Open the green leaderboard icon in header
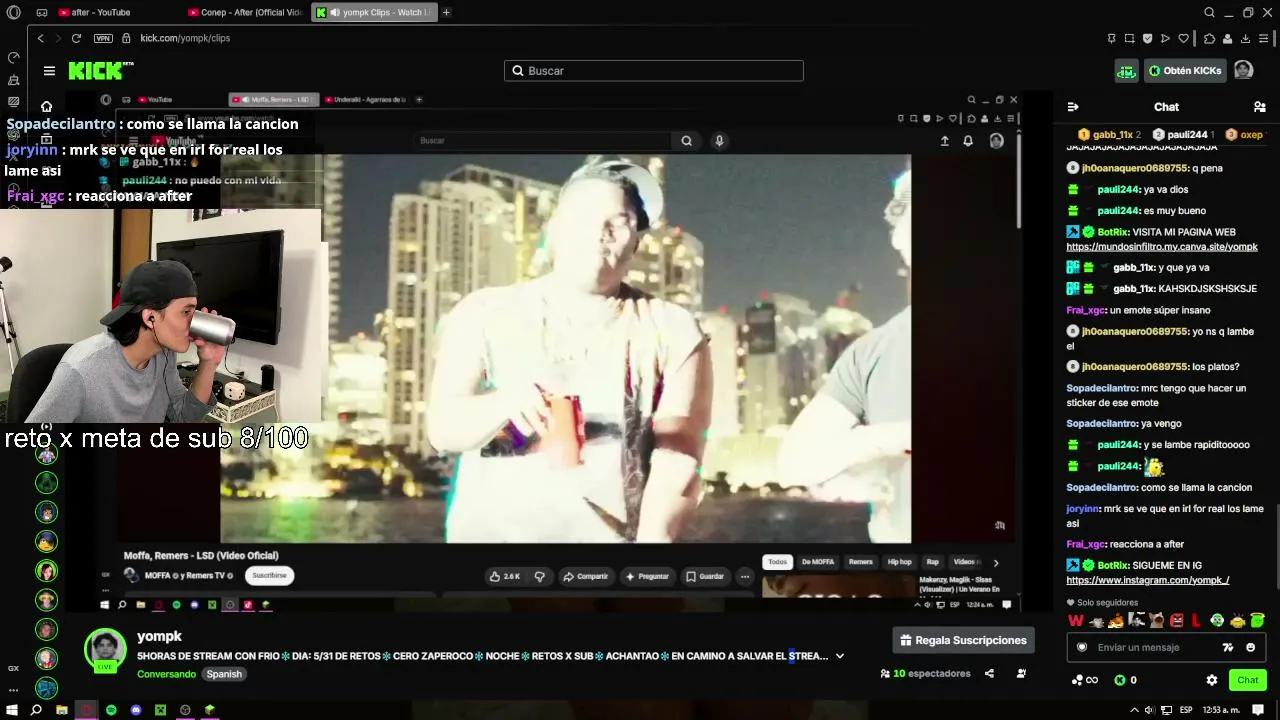The image size is (1280, 720). point(1127,71)
